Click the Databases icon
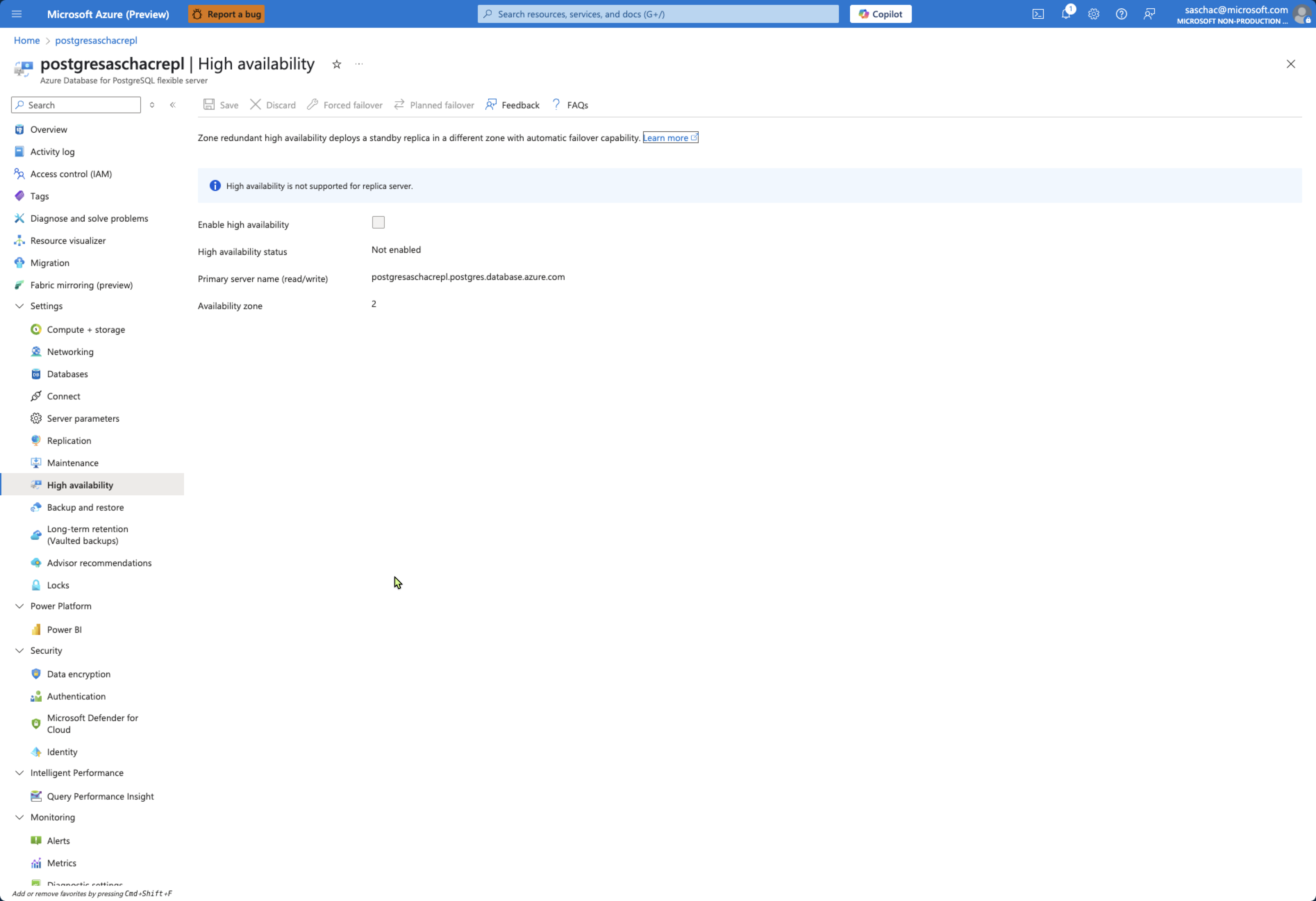This screenshot has height=901, width=1316. point(36,374)
